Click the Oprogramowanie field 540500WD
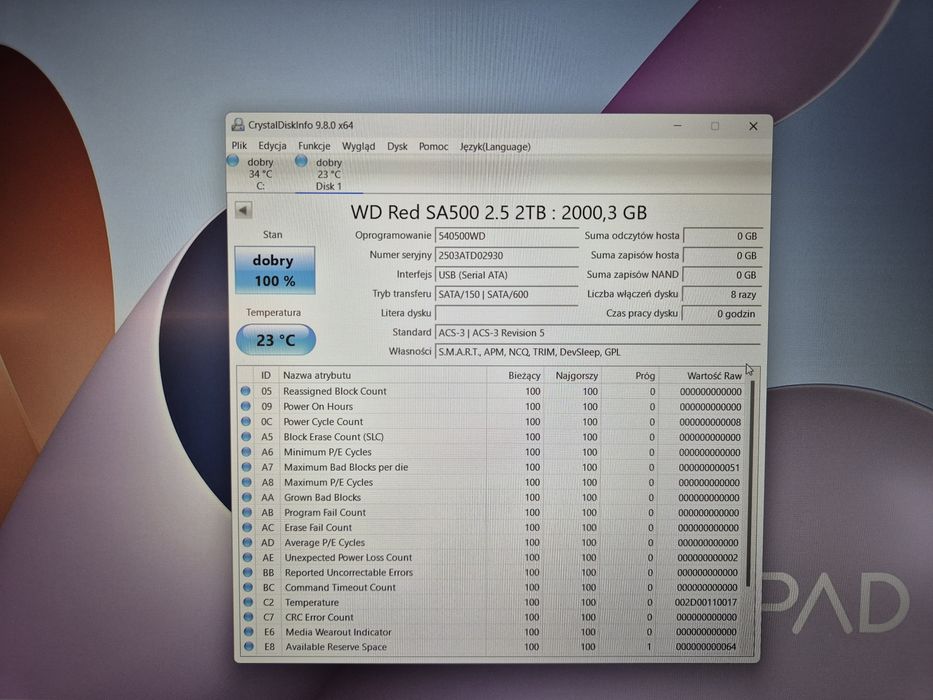933x700 pixels. (507, 236)
